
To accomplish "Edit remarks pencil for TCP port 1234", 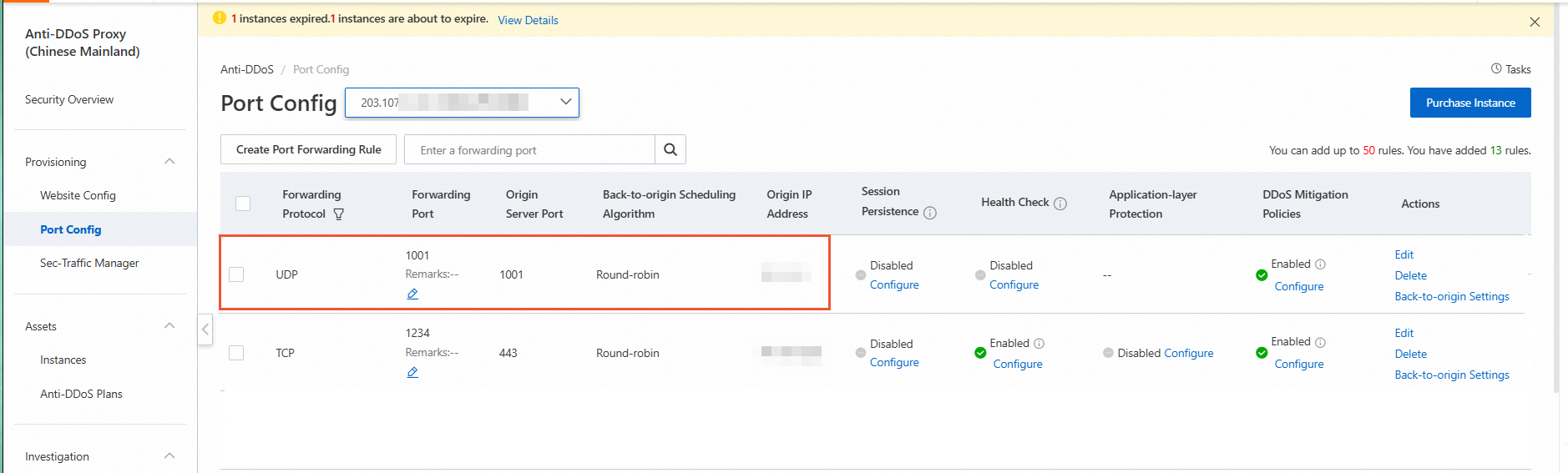I will point(412,372).
